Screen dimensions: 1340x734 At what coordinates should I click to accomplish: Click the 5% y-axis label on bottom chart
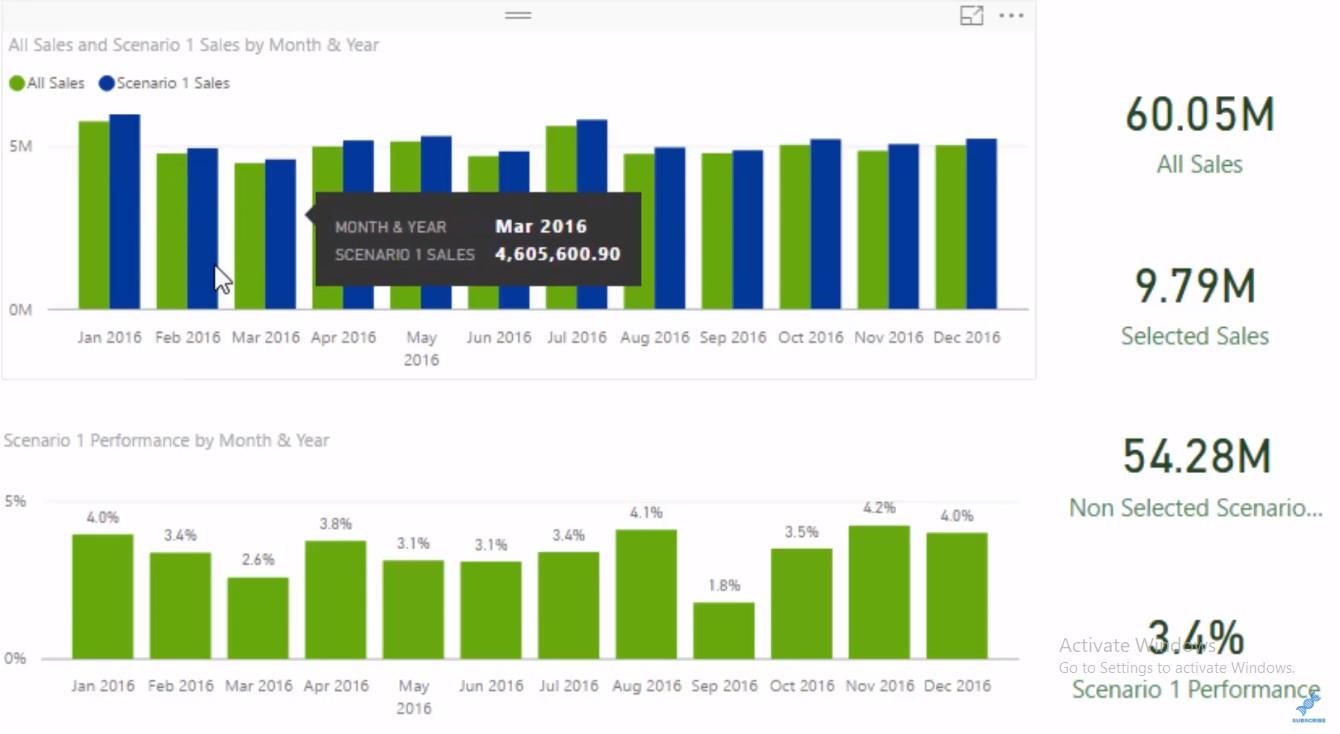click(x=15, y=500)
